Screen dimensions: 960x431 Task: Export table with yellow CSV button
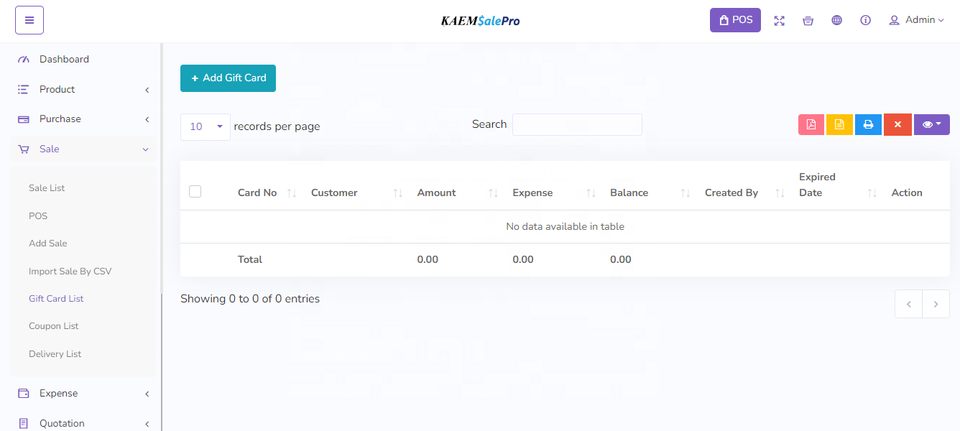pos(839,125)
